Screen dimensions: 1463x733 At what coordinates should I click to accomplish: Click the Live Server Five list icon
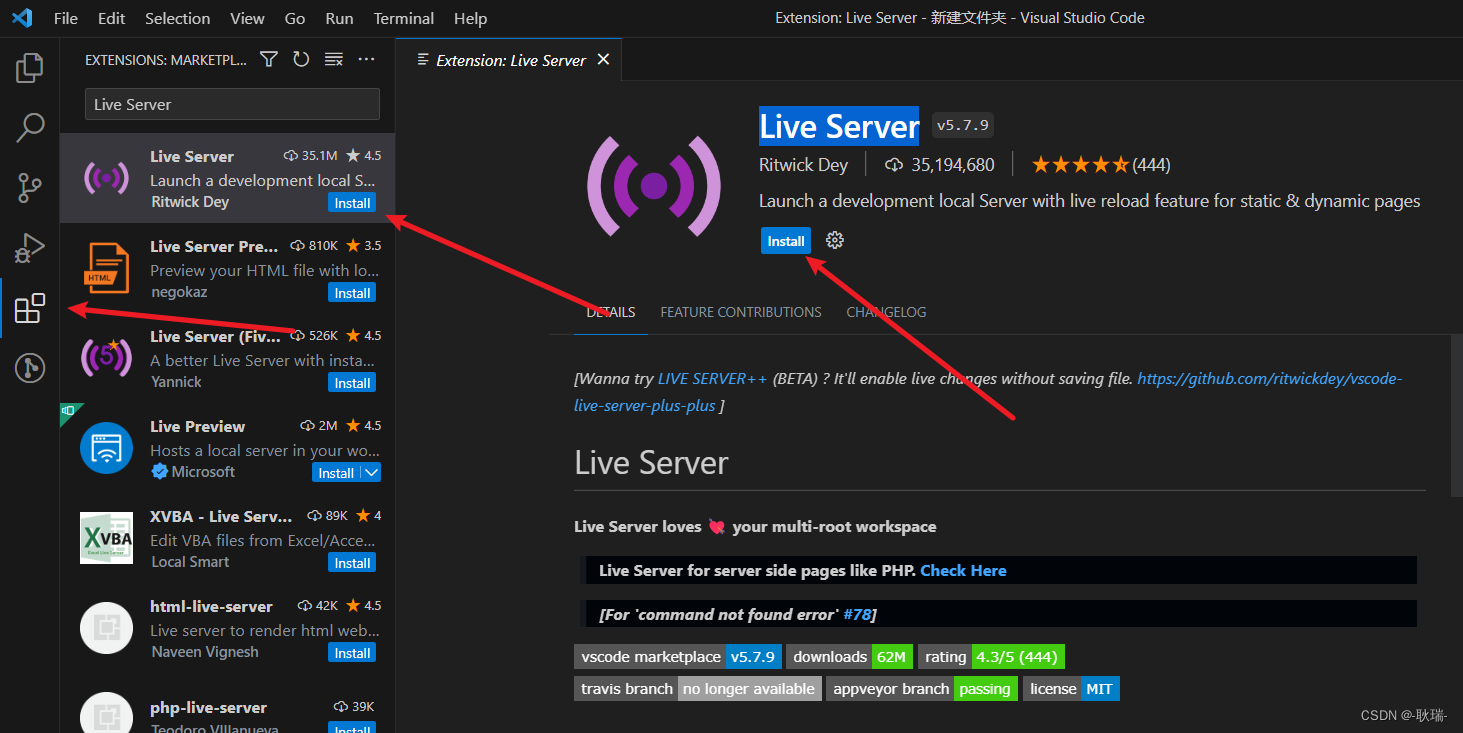click(106, 358)
